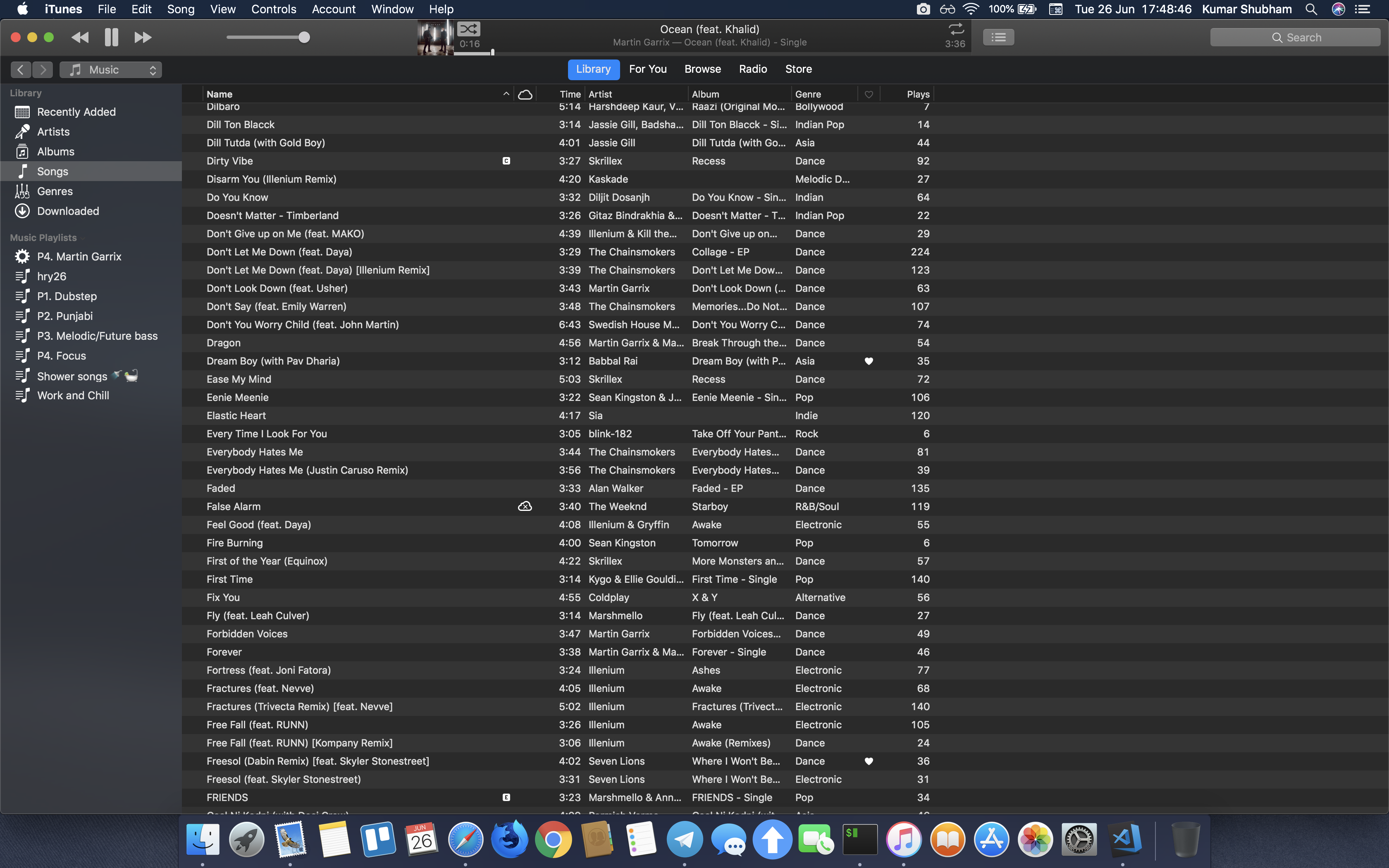Image resolution: width=1389 pixels, height=868 pixels.
Task: Sort by the Genre column header
Action: click(x=825, y=94)
